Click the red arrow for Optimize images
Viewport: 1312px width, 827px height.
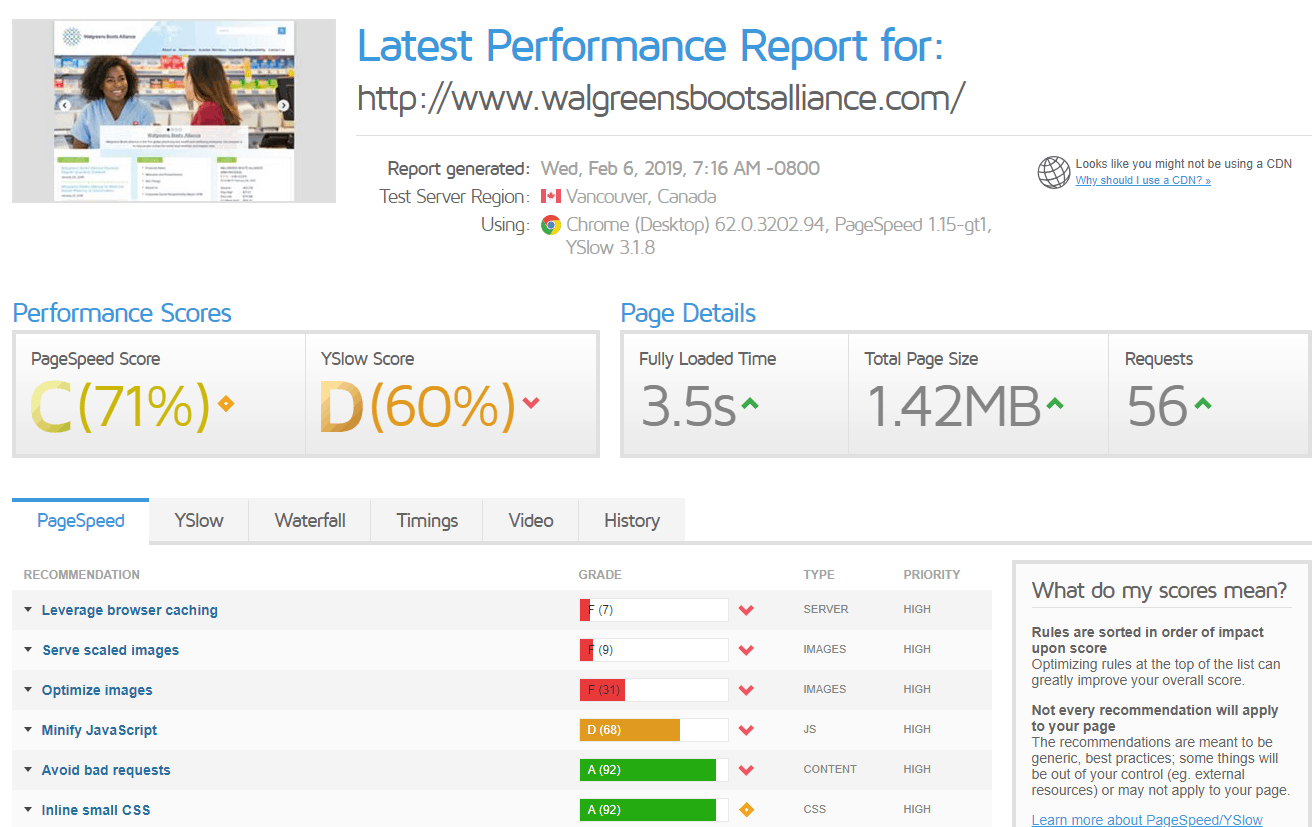tap(746, 690)
